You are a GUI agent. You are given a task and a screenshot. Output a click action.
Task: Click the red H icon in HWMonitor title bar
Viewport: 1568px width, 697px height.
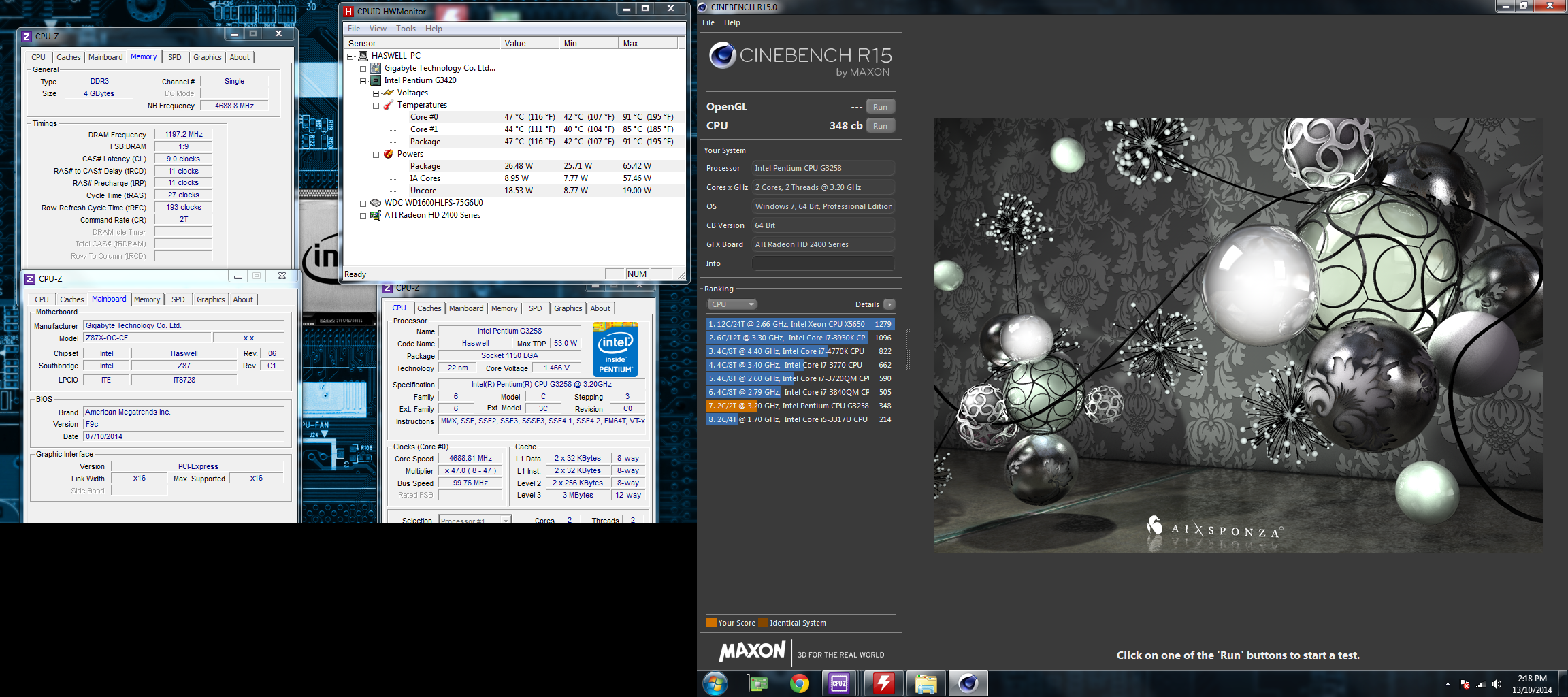[x=348, y=11]
